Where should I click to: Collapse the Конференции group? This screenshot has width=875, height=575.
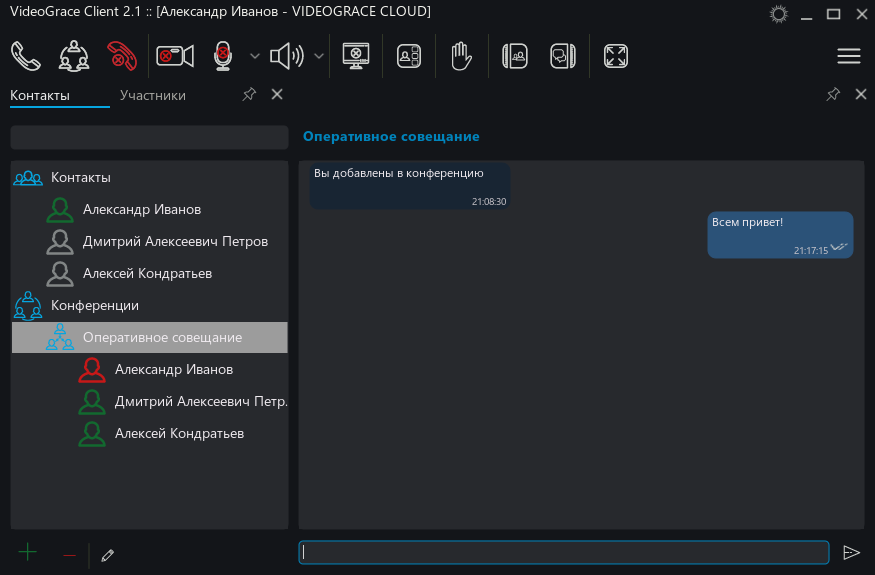click(150, 305)
